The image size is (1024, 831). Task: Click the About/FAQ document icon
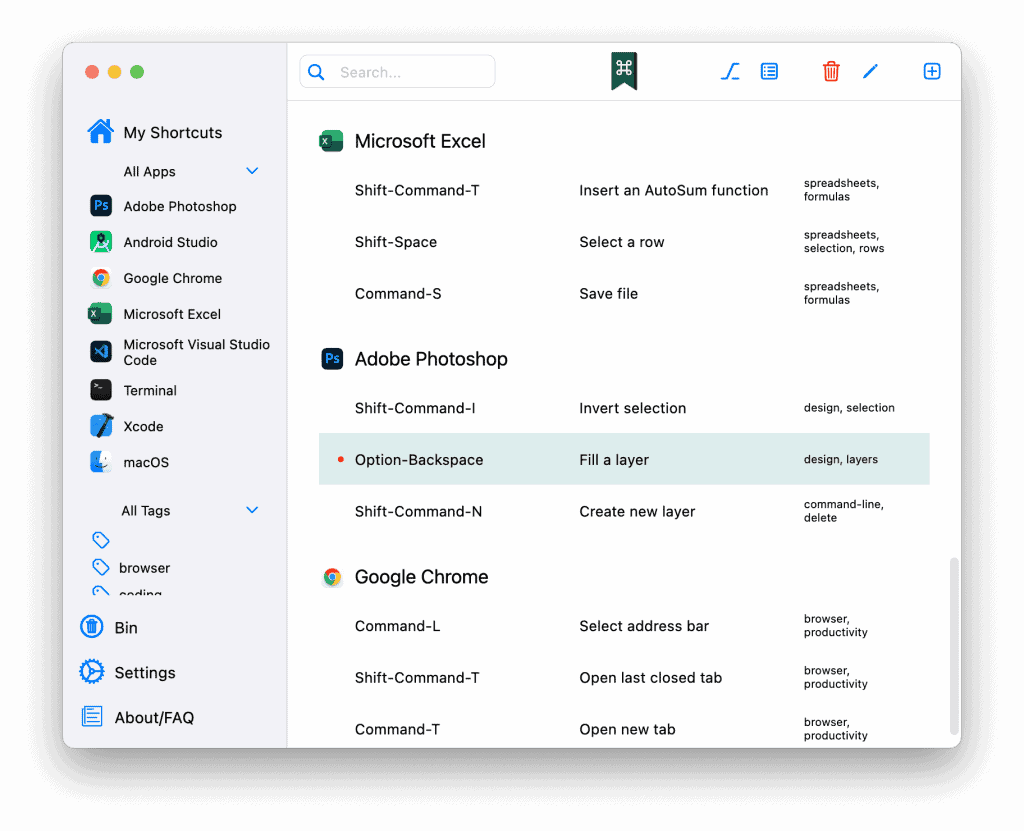tap(91, 717)
